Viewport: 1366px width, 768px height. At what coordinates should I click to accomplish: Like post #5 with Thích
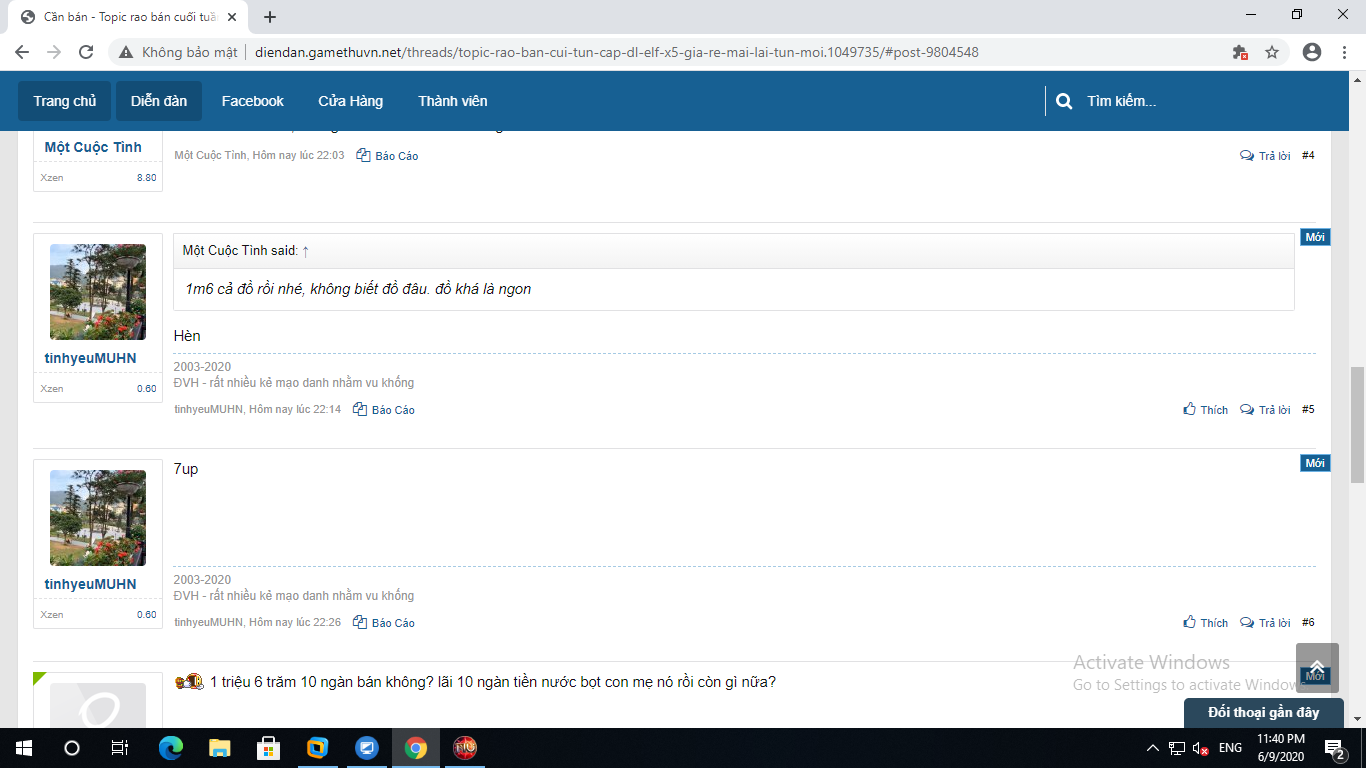point(1205,410)
